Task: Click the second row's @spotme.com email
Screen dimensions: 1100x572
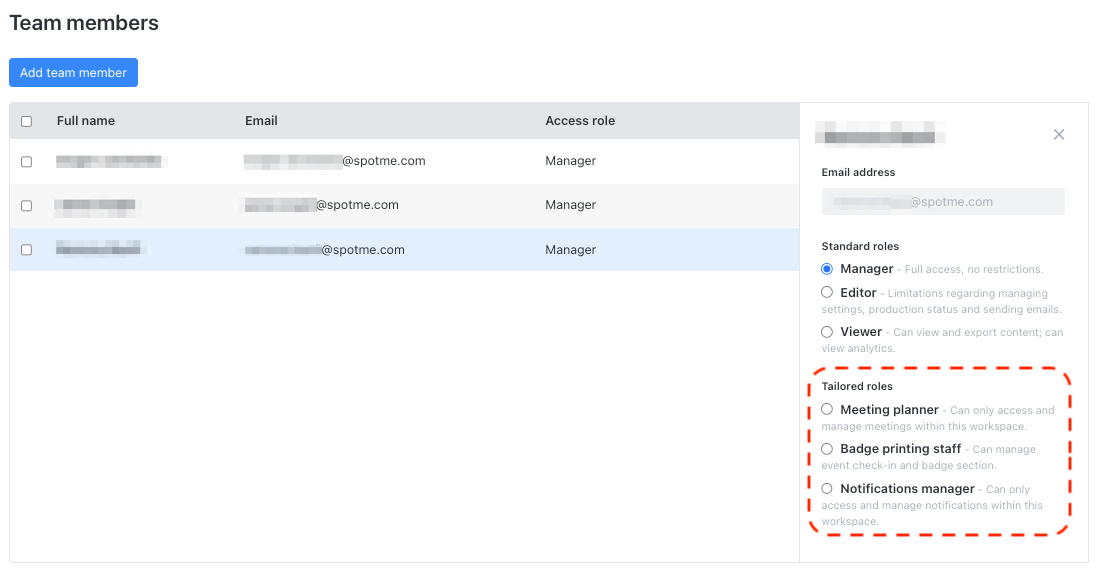Action: coord(321,205)
